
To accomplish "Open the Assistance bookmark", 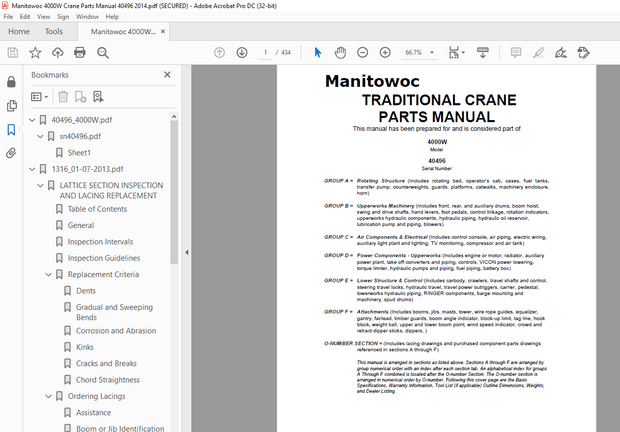I will 93,413.
